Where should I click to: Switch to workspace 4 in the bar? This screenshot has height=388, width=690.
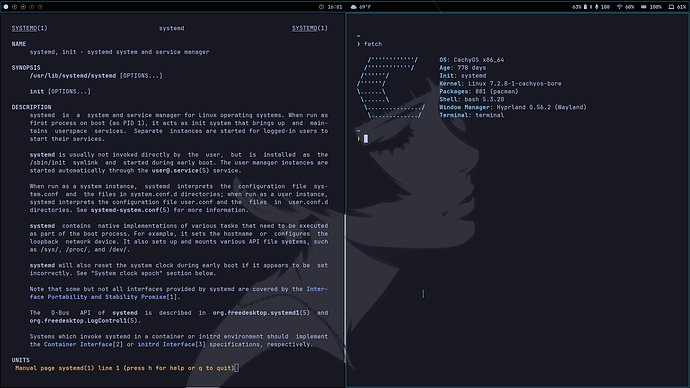(32, 7)
